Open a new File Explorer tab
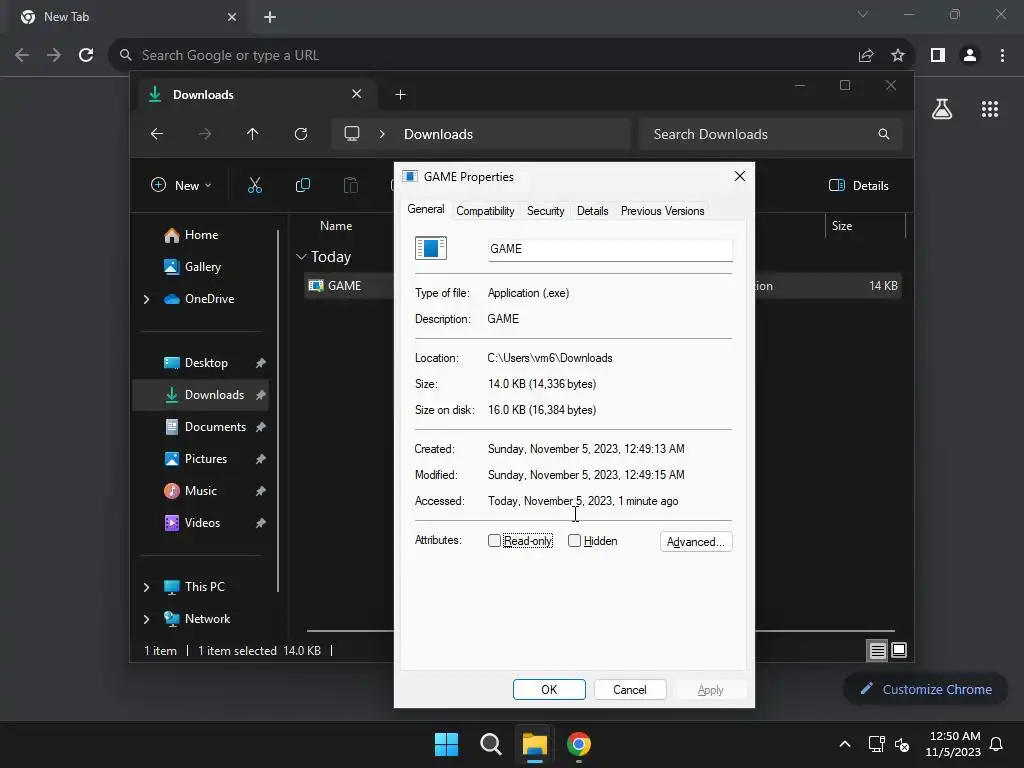The image size is (1024, 768). click(400, 95)
